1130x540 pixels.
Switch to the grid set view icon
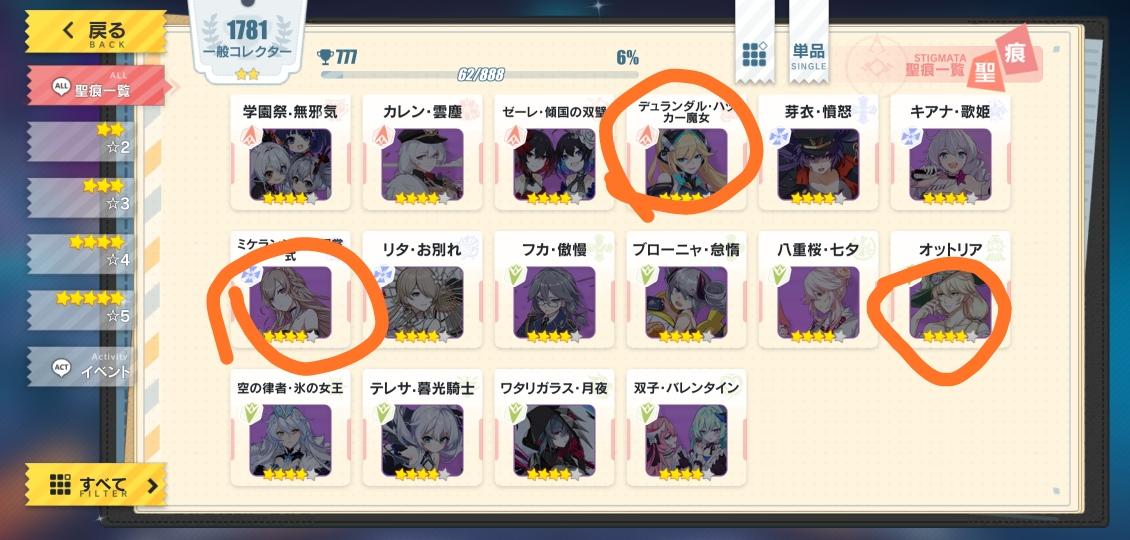tap(755, 53)
